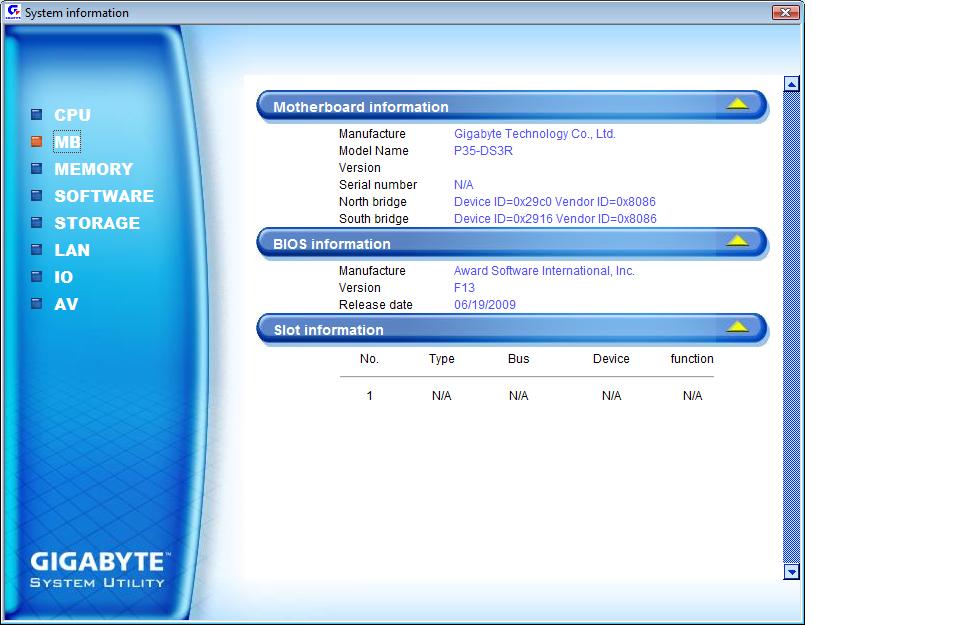Click the square icon beside STORAGE
This screenshot has height=625, width=960.
tap(37, 223)
